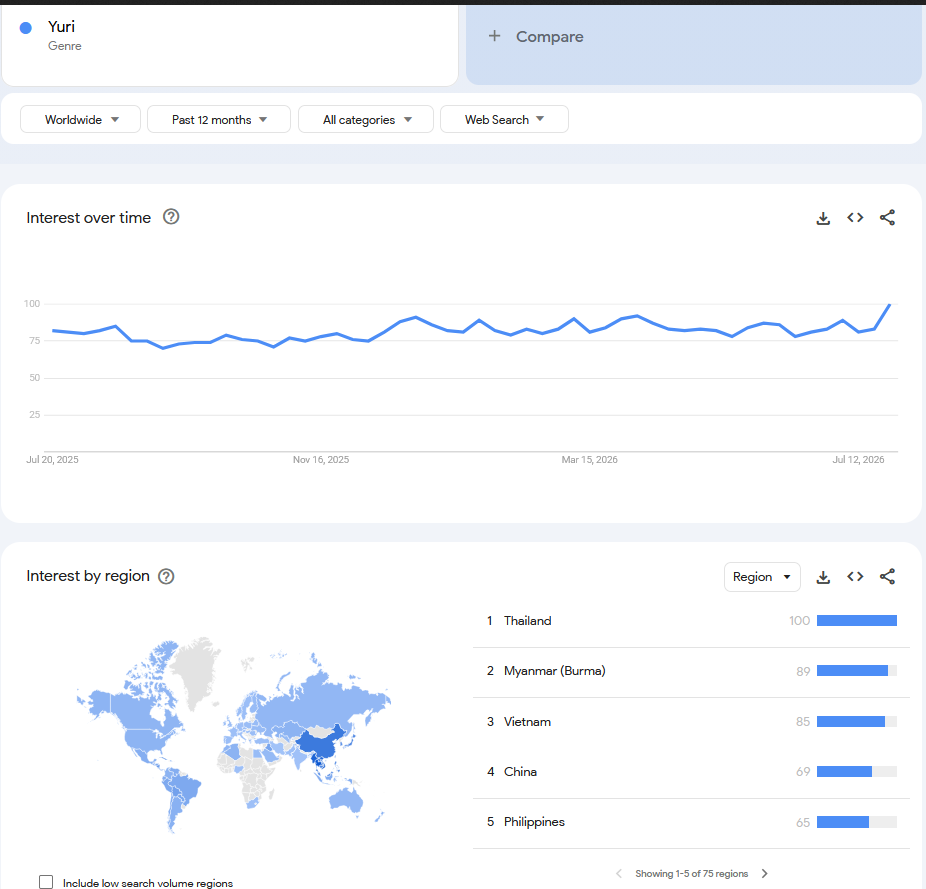Click the Nov 16, 2025 axis label
Screen dimensions: 926x889
point(321,460)
